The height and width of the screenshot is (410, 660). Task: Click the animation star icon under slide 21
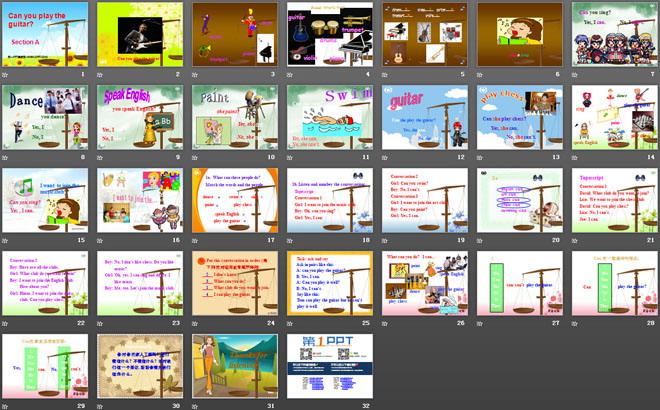(x=575, y=241)
